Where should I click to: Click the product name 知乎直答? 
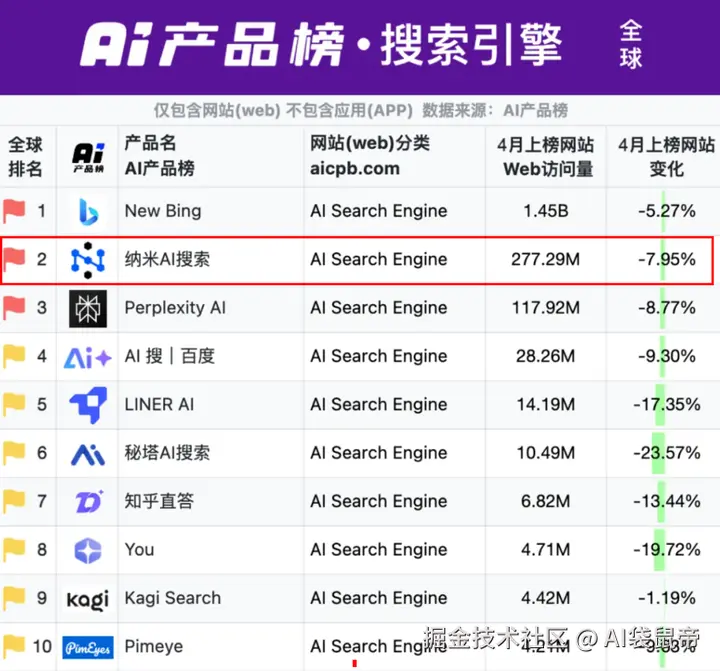pos(159,501)
